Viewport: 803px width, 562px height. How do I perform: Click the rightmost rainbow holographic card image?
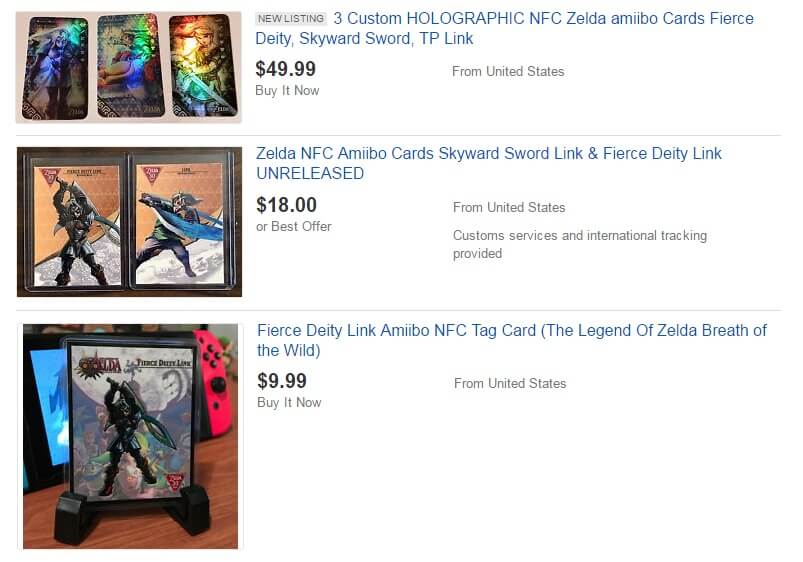(x=203, y=66)
